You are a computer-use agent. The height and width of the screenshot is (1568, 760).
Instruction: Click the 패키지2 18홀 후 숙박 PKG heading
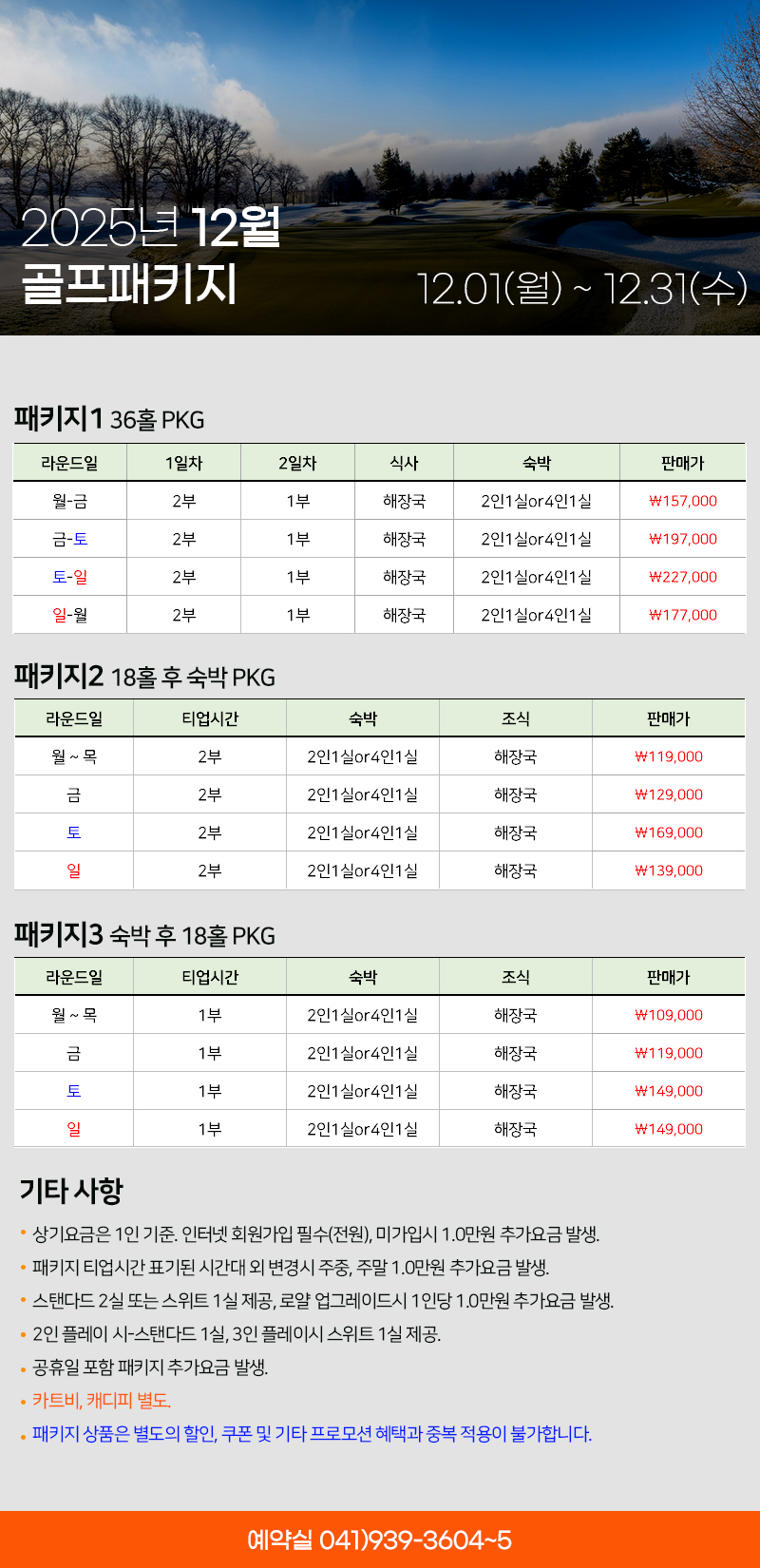pos(144,677)
